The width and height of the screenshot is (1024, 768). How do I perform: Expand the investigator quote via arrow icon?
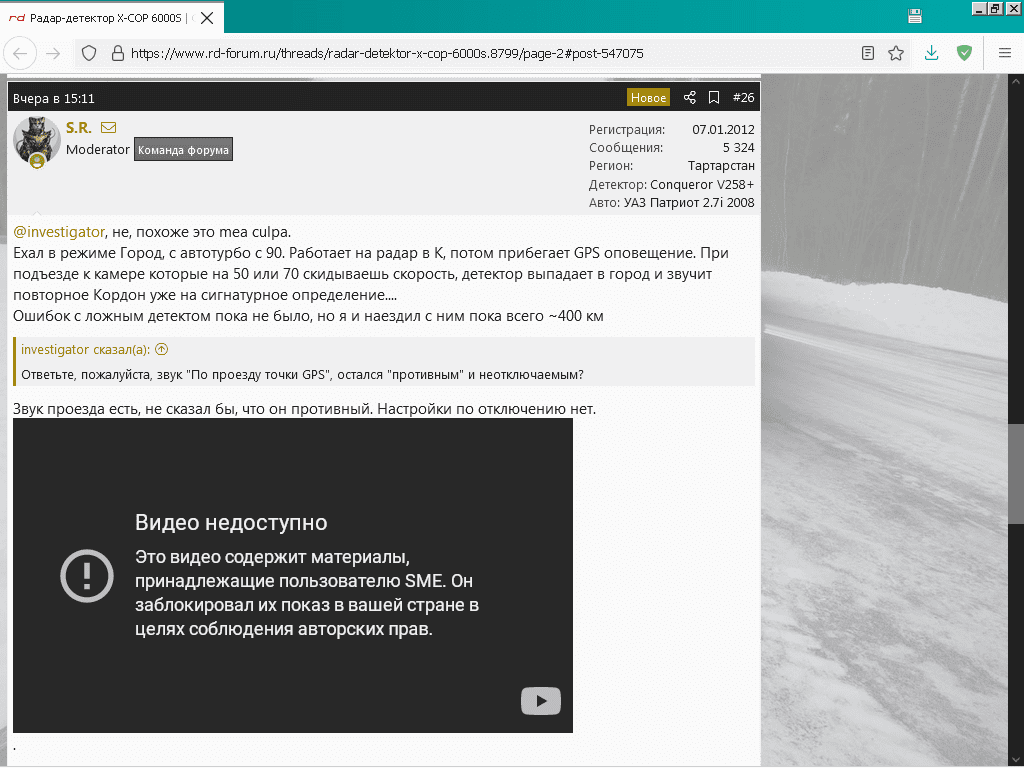coord(161,349)
